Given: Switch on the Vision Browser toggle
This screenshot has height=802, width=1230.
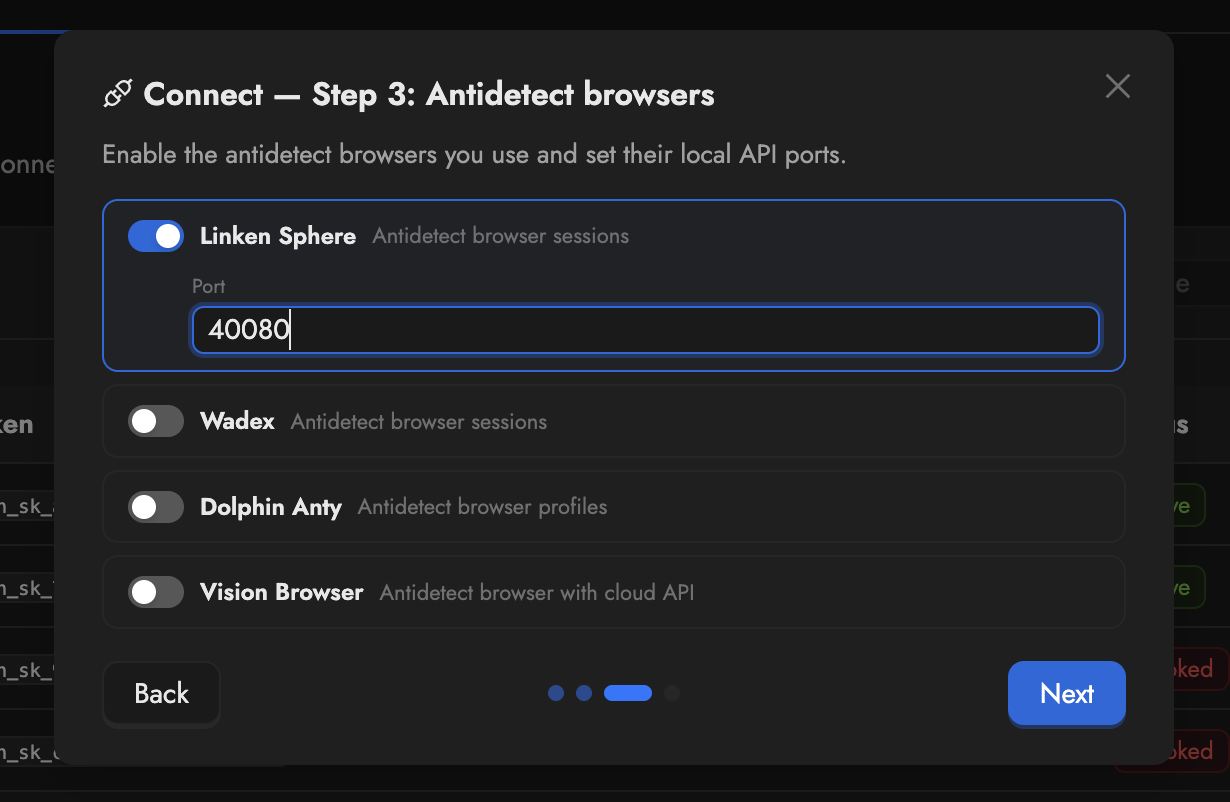Looking at the screenshot, I should [156, 592].
